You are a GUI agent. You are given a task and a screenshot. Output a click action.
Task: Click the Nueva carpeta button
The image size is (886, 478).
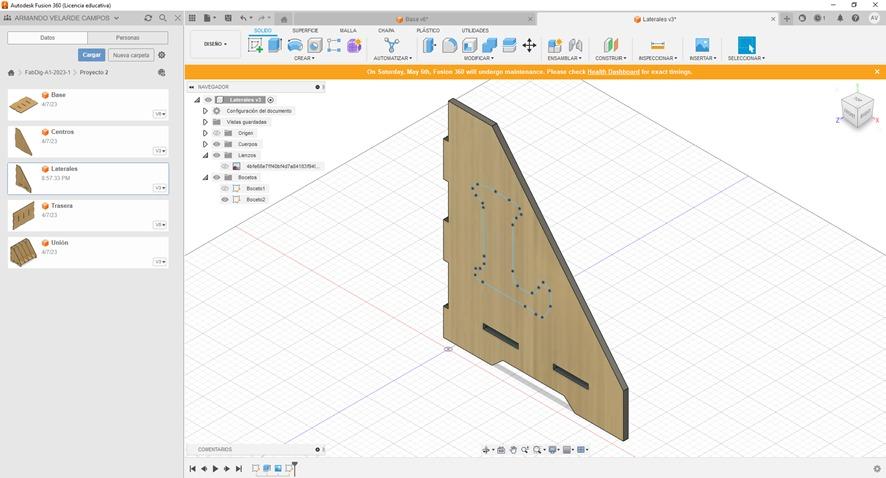coord(131,55)
